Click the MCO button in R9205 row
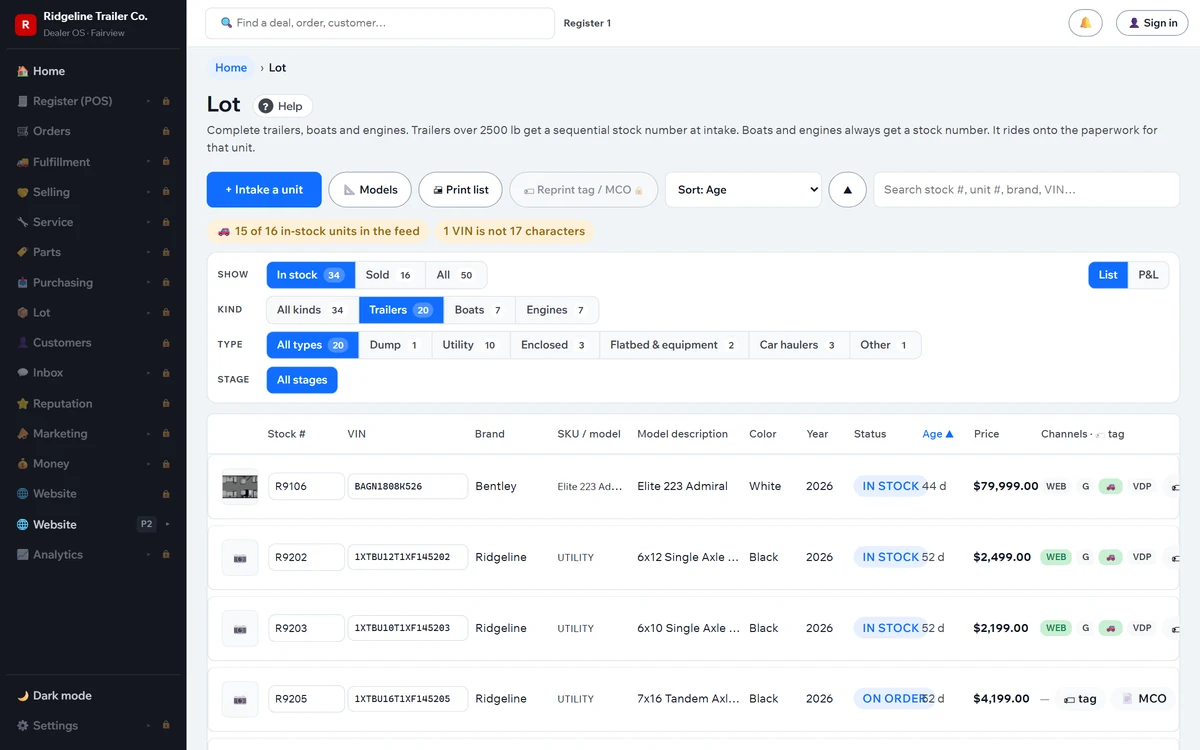This screenshot has width=1200, height=750. [x=1143, y=699]
